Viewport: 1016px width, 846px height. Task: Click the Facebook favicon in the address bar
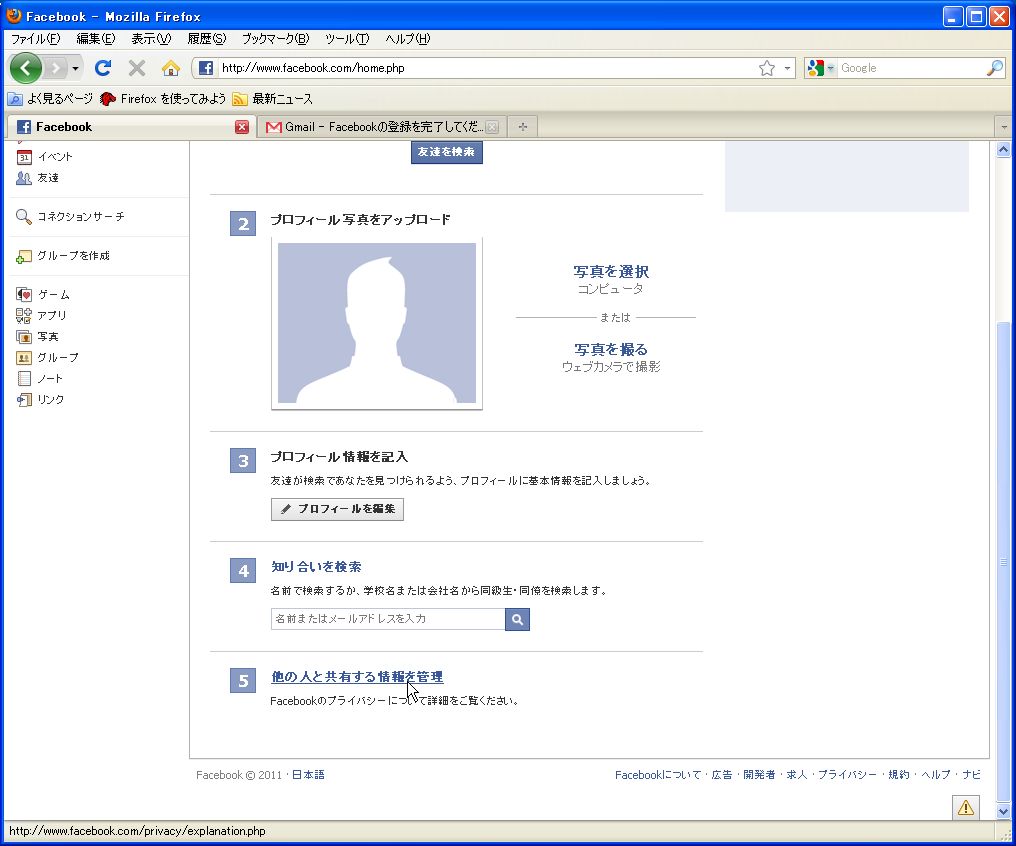pos(205,68)
